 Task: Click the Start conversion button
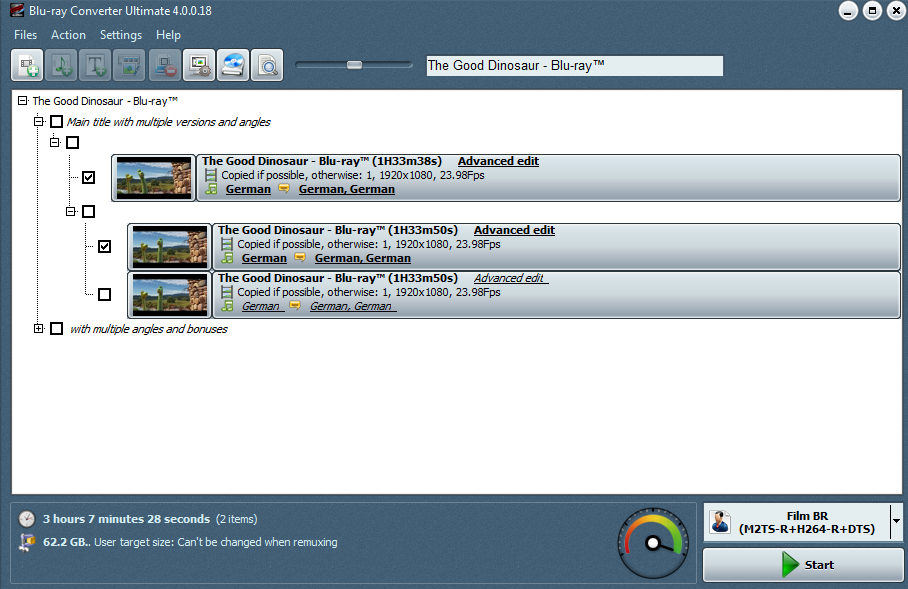click(x=803, y=565)
